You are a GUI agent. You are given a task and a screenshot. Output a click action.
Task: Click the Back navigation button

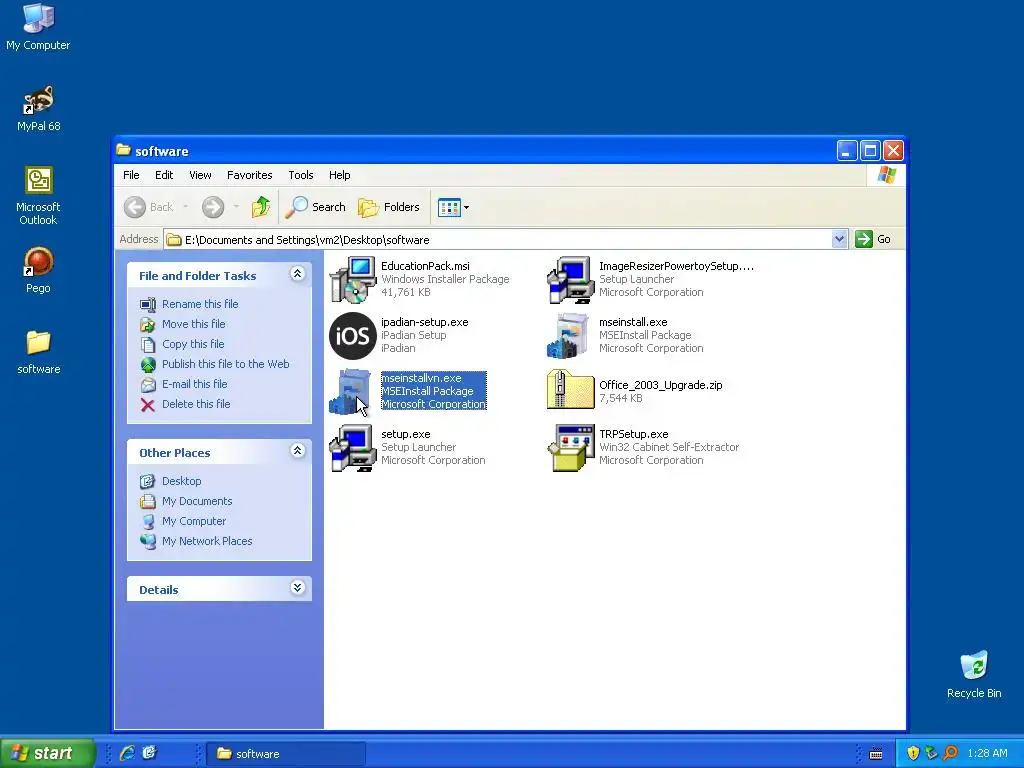[x=150, y=207]
